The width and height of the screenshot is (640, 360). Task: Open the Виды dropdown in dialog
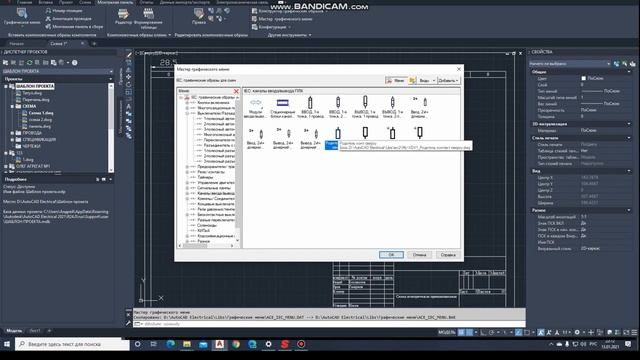[x=427, y=80]
